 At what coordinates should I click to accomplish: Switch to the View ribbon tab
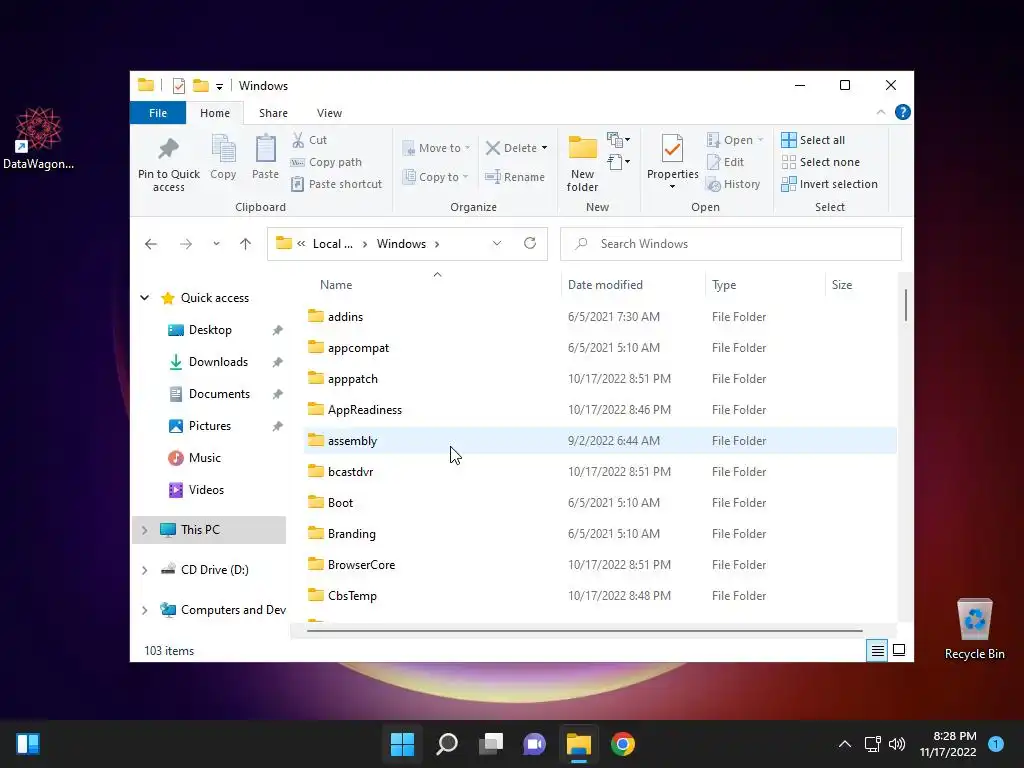[x=329, y=113]
